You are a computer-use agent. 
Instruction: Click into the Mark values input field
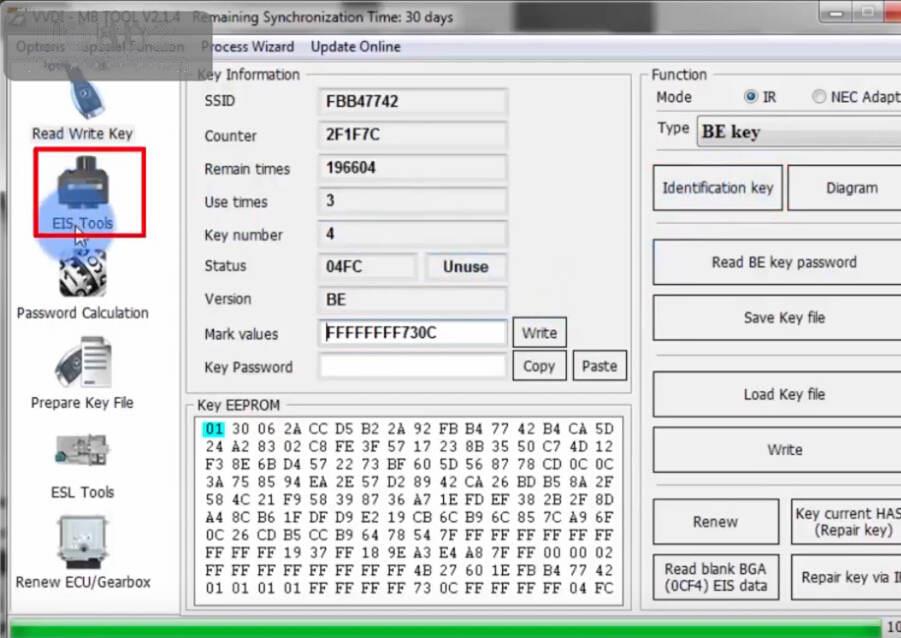point(413,333)
